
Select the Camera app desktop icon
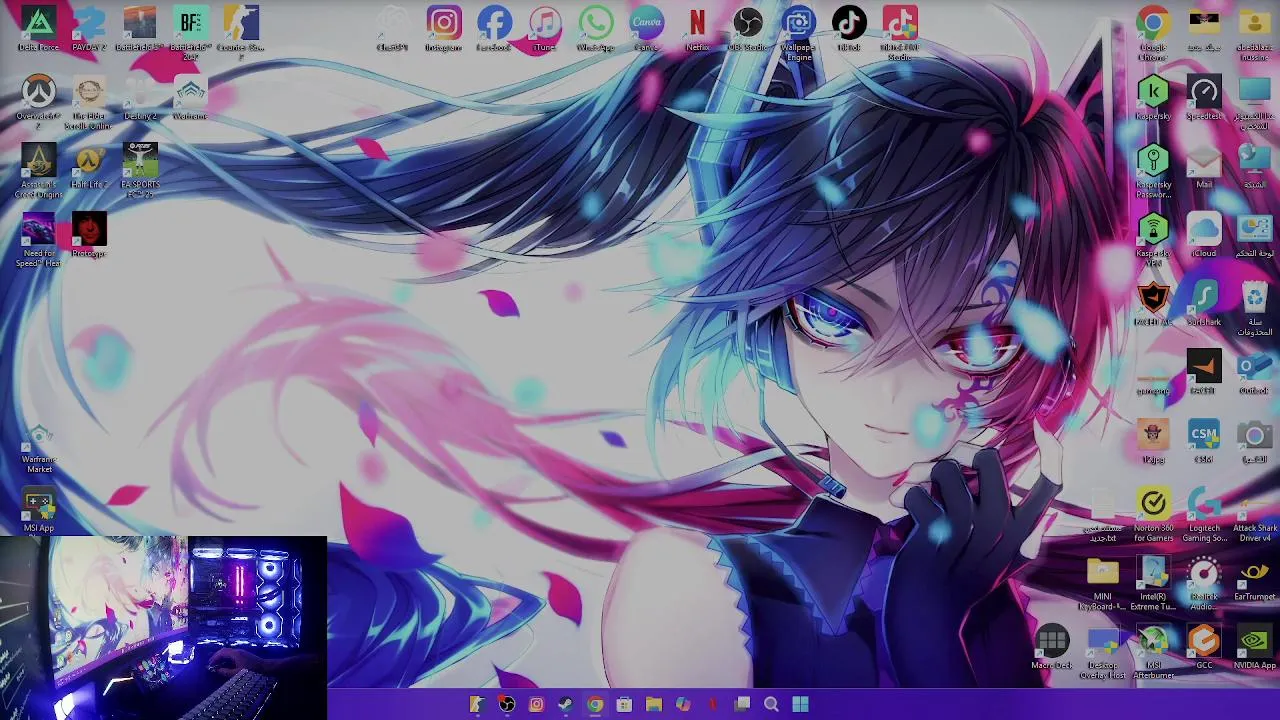point(1254,442)
